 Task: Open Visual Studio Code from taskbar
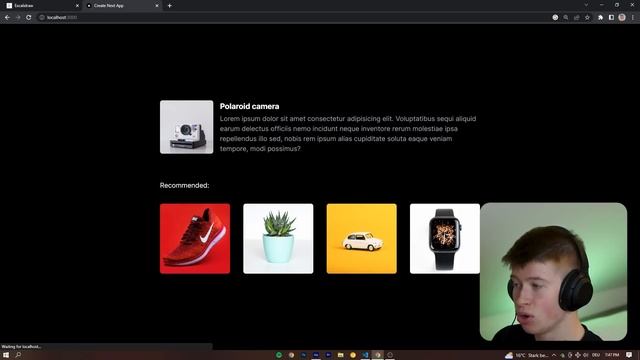[365, 355]
